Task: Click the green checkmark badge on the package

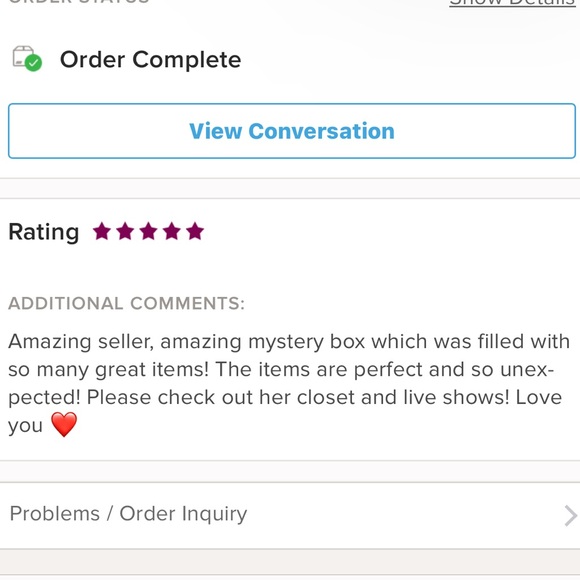Action: point(34,63)
